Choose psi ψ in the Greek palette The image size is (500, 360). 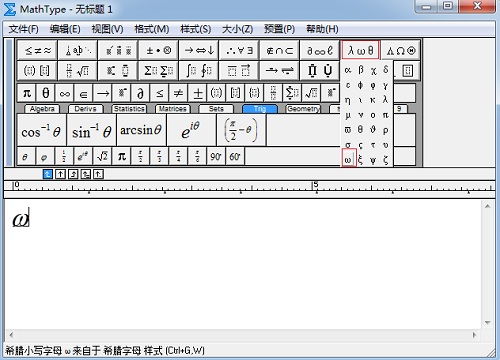coord(373,160)
